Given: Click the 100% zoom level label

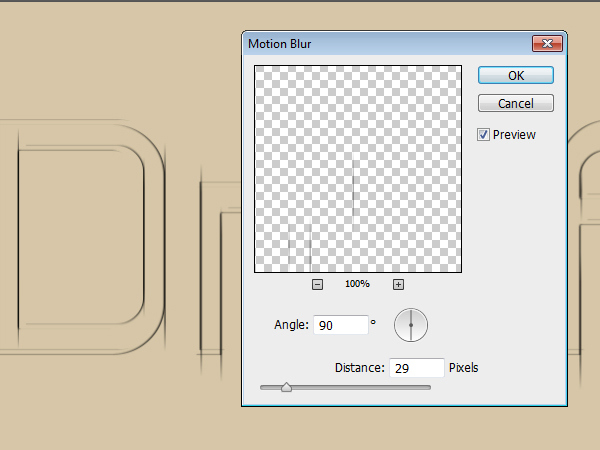Looking at the screenshot, I should [x=357, y=284].
